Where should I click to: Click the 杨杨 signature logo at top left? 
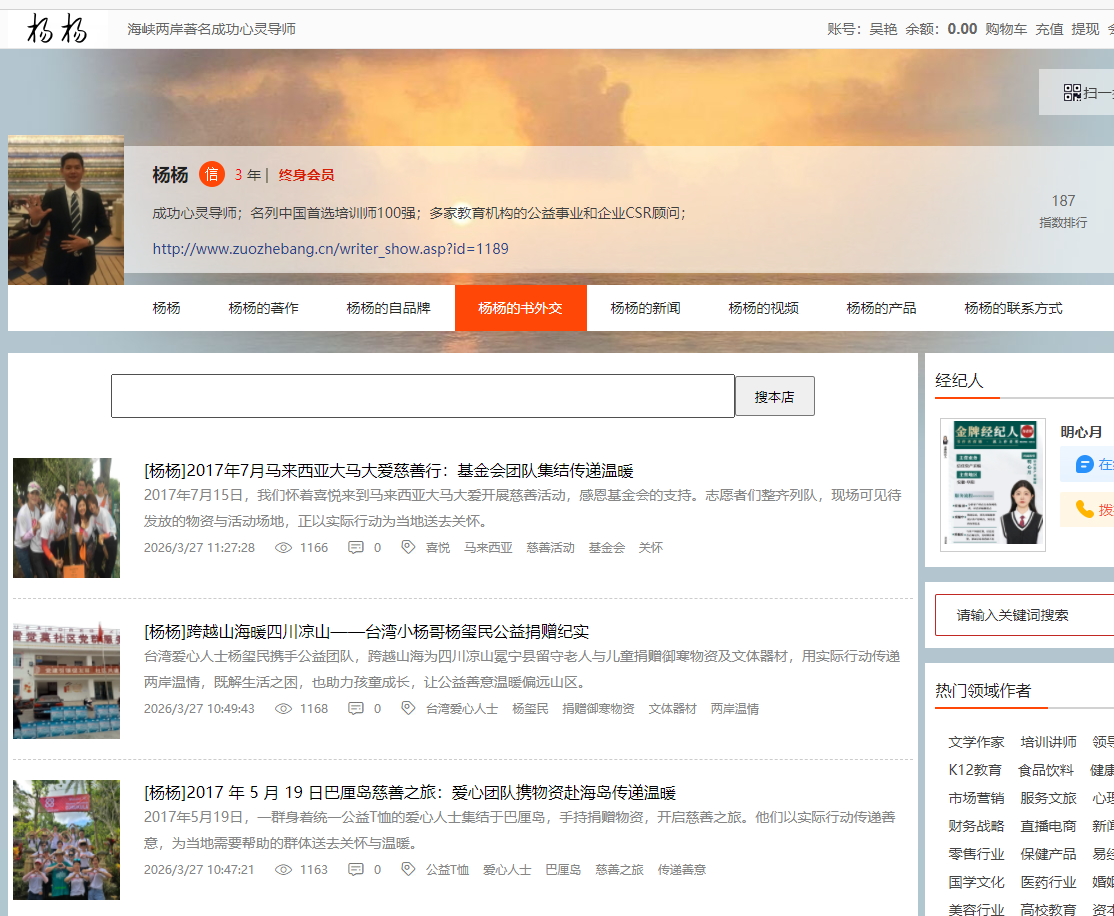[x=57, y=29]
